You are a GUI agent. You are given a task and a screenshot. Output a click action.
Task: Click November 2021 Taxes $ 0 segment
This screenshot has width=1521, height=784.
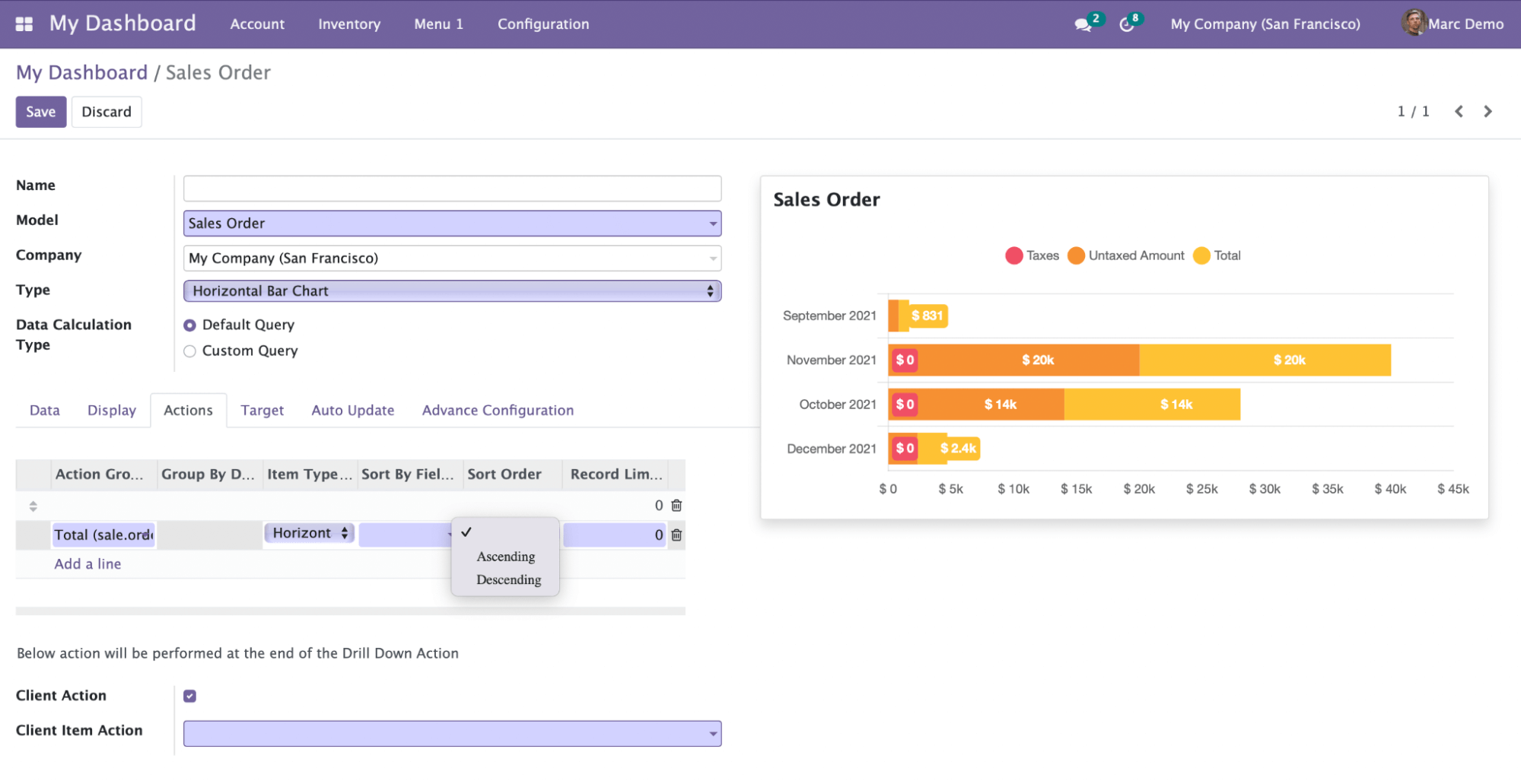[x=905, y=360]
